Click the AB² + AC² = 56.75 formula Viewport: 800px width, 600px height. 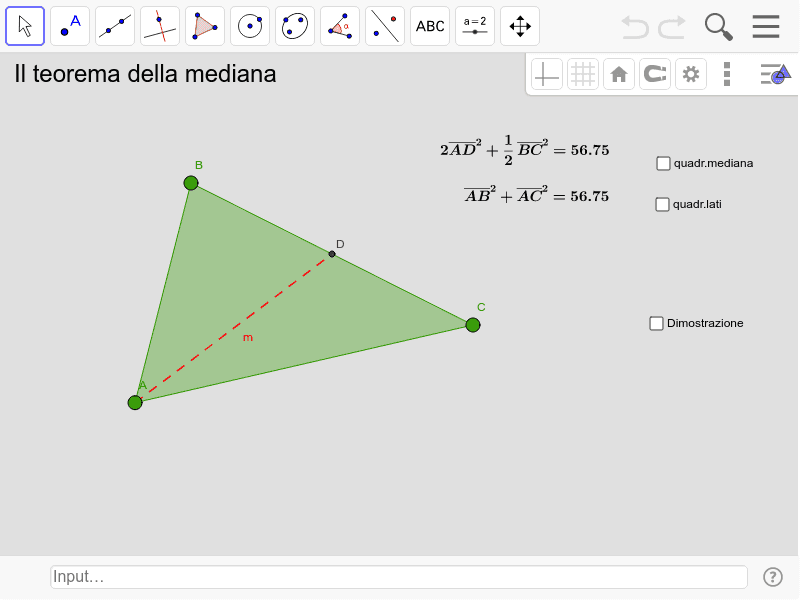point(536,195)
